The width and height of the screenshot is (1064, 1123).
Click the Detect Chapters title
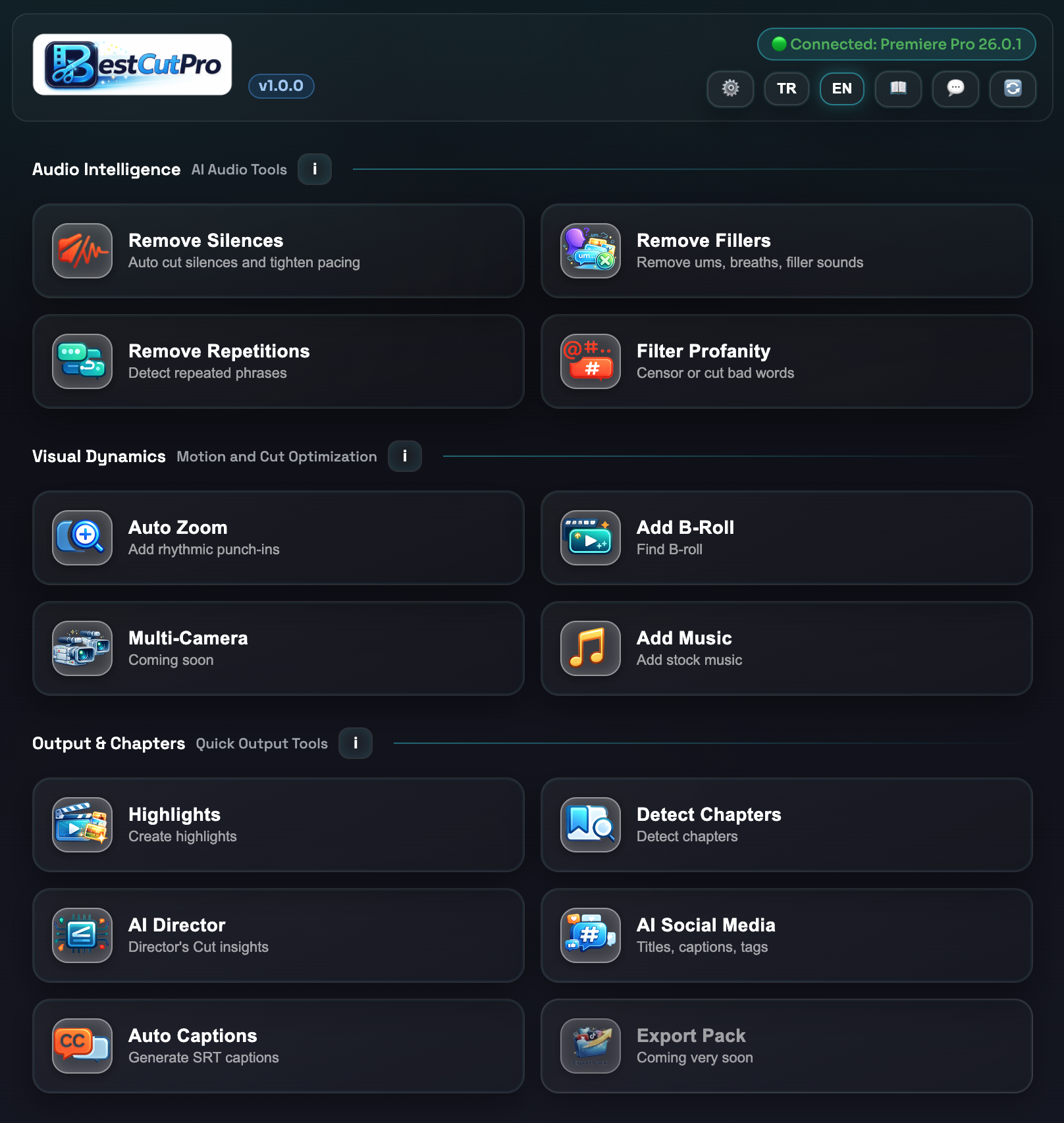708,814
